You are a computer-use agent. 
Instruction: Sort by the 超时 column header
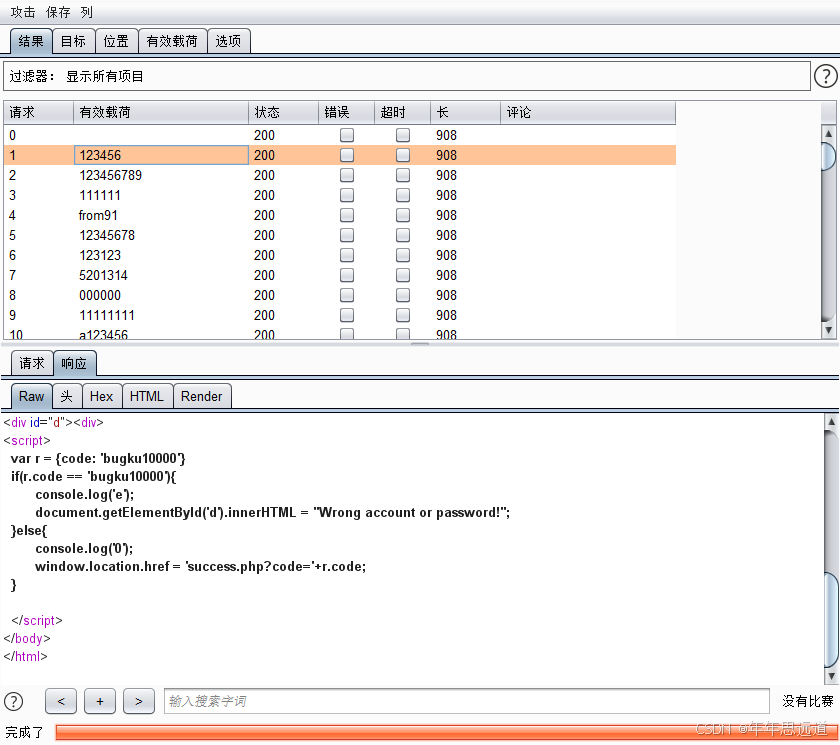tap(402, 112)
